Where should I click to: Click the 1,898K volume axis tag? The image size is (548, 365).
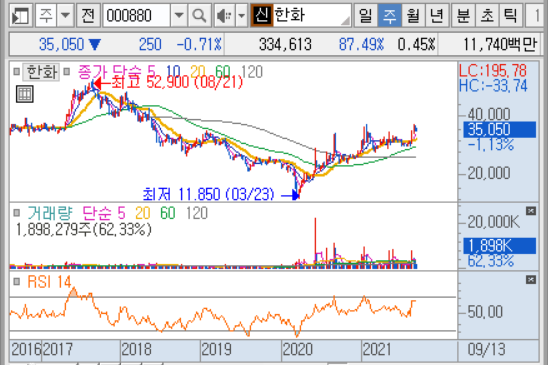click(x=499, y=246)
